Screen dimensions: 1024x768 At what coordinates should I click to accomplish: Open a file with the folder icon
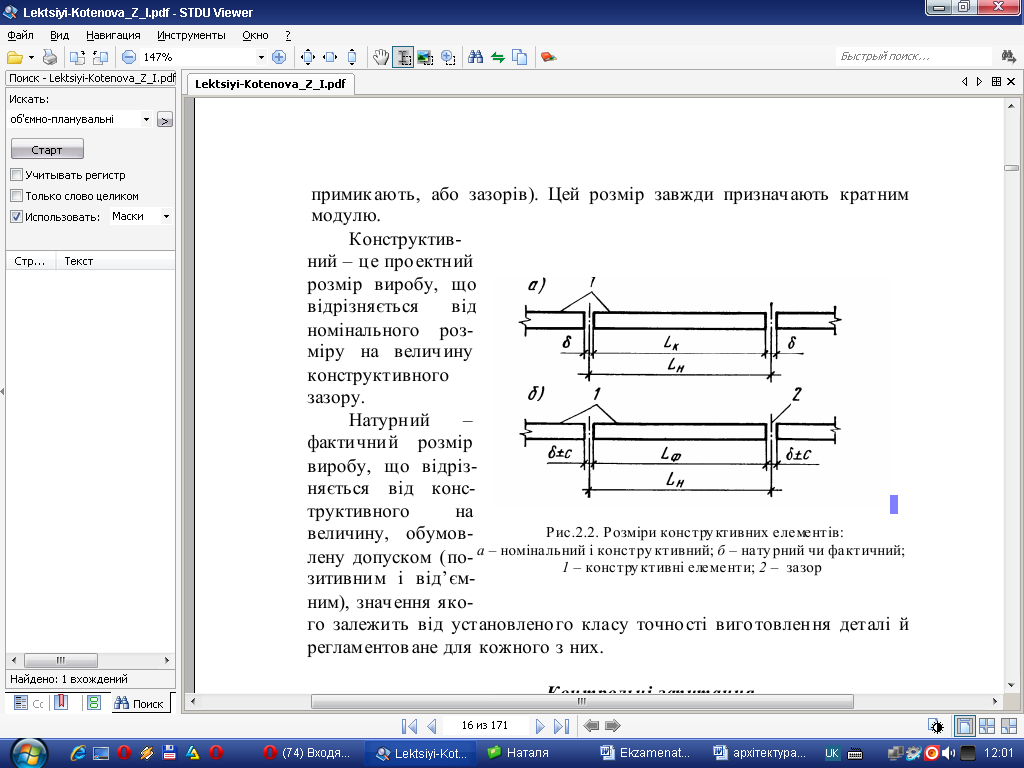click(14, 57)
